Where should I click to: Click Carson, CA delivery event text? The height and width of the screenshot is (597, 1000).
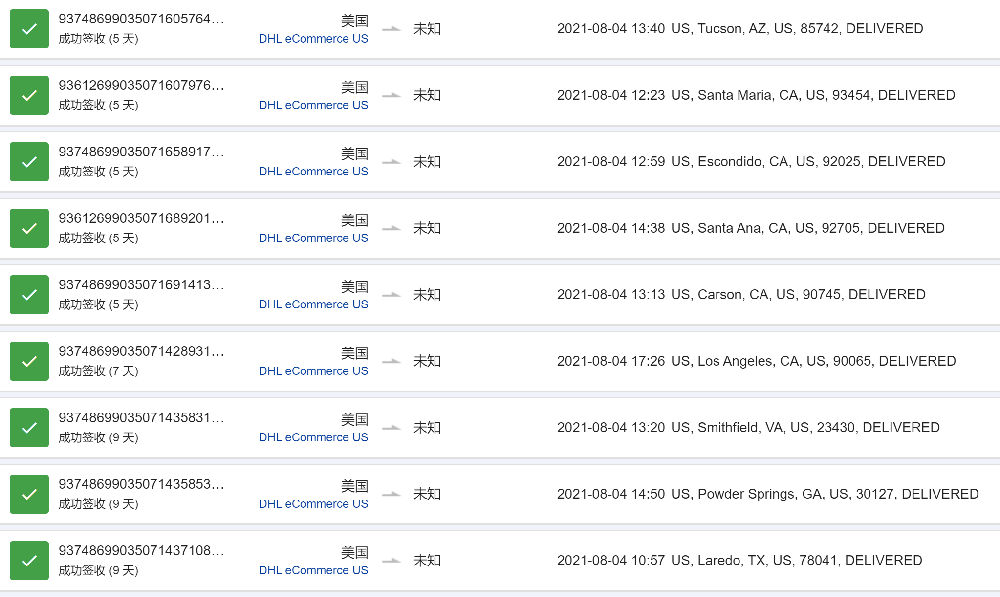(x=741, y=295)
